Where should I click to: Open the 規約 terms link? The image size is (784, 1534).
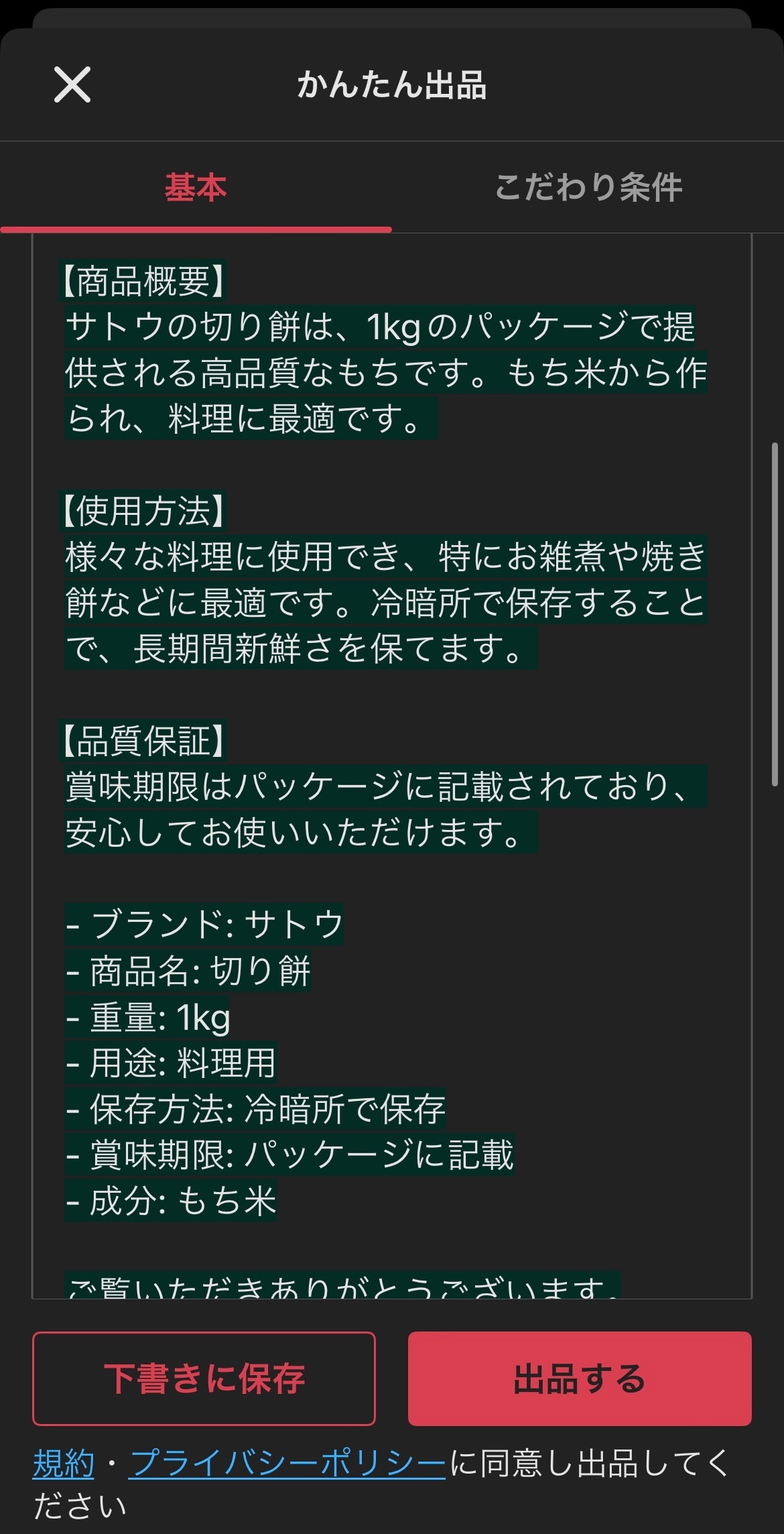coord(64,1463)
